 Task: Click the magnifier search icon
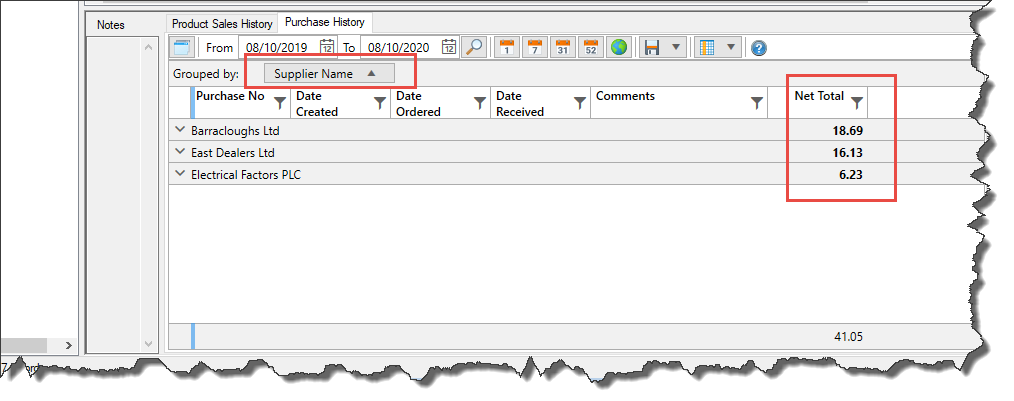click(475, 47)
